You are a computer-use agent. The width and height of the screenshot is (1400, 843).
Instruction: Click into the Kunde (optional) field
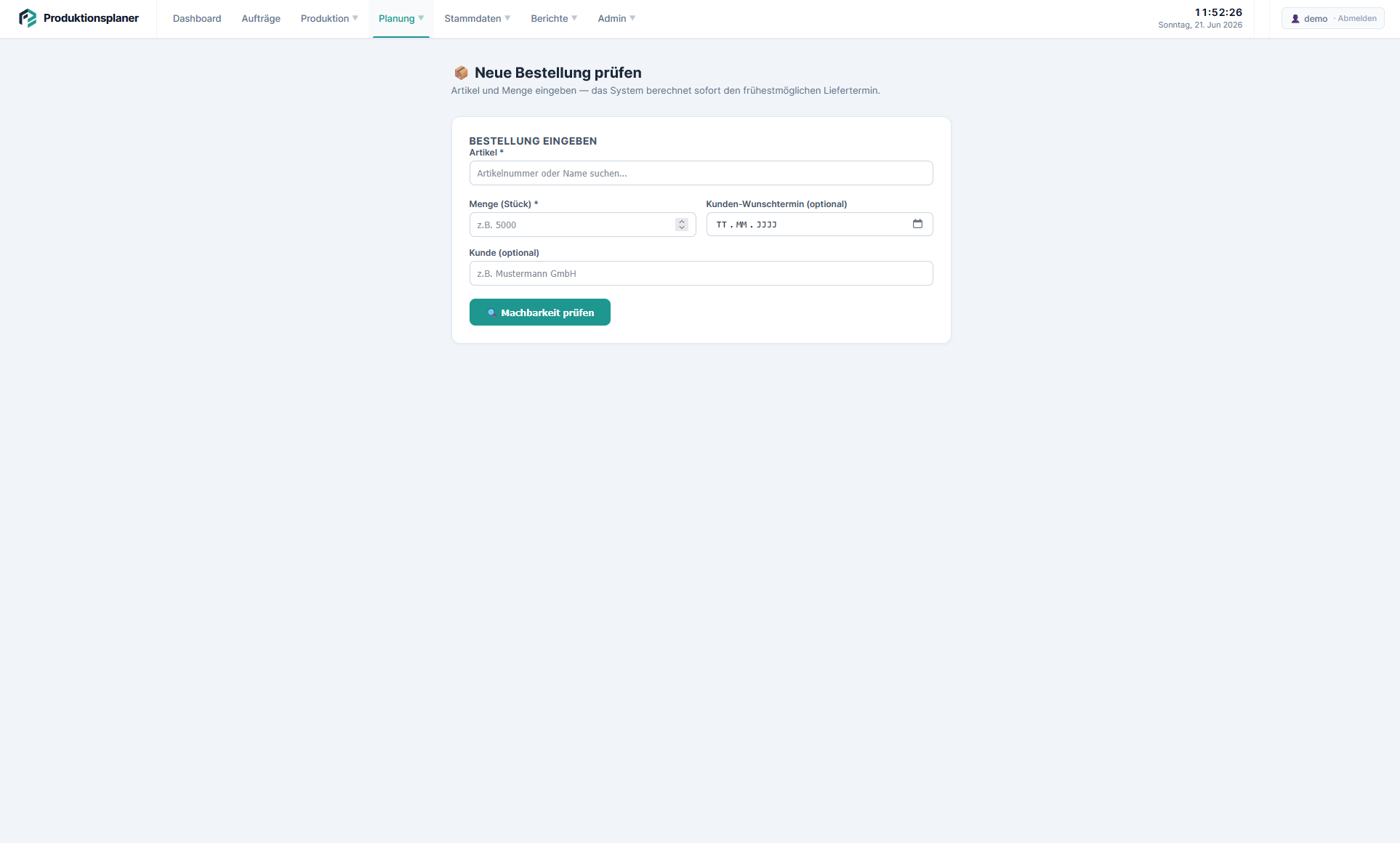[x=701, y=273]
